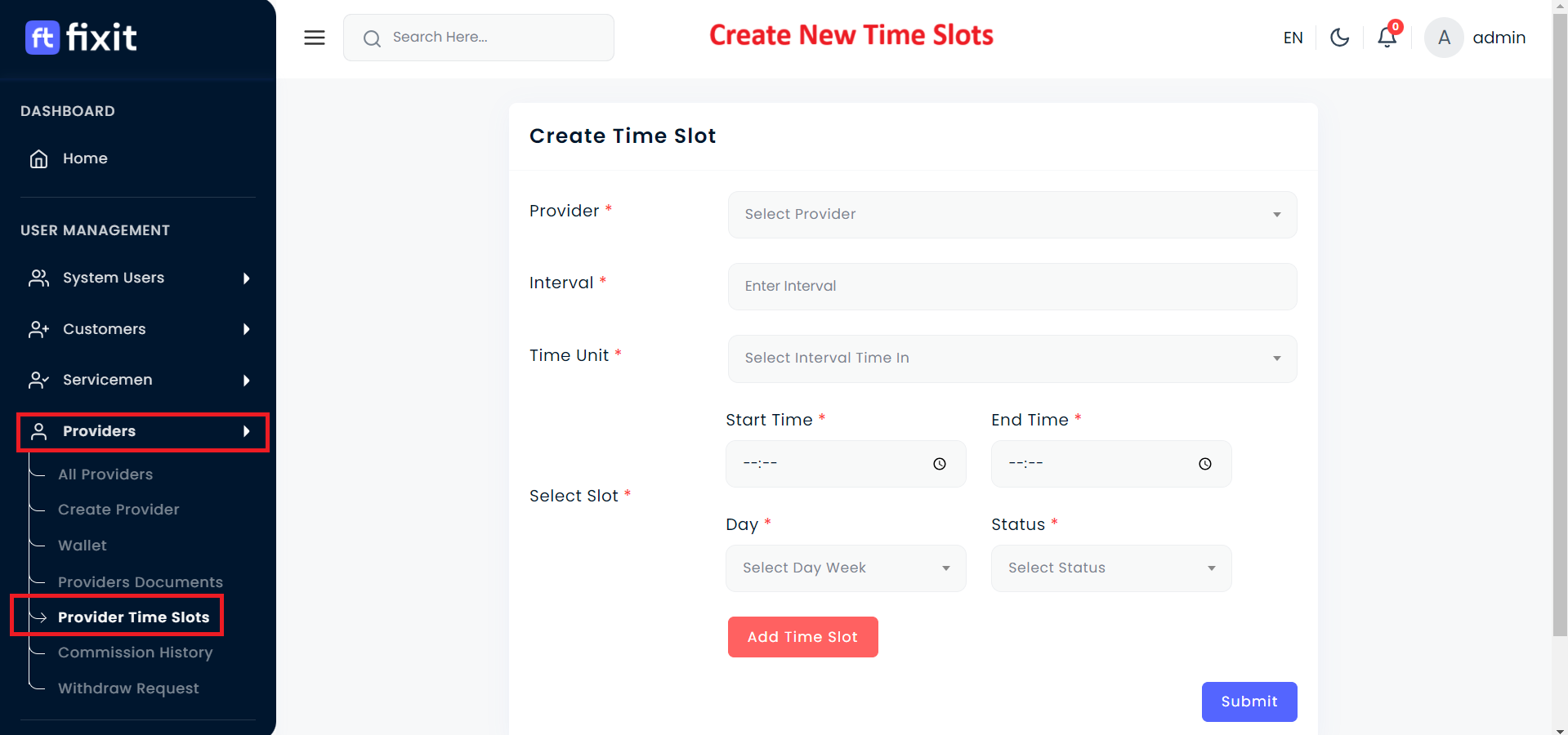Go to Withdraw Request menu item
Image resolution: width=1568 pixels, height=735 pixels.
(128, 688)
